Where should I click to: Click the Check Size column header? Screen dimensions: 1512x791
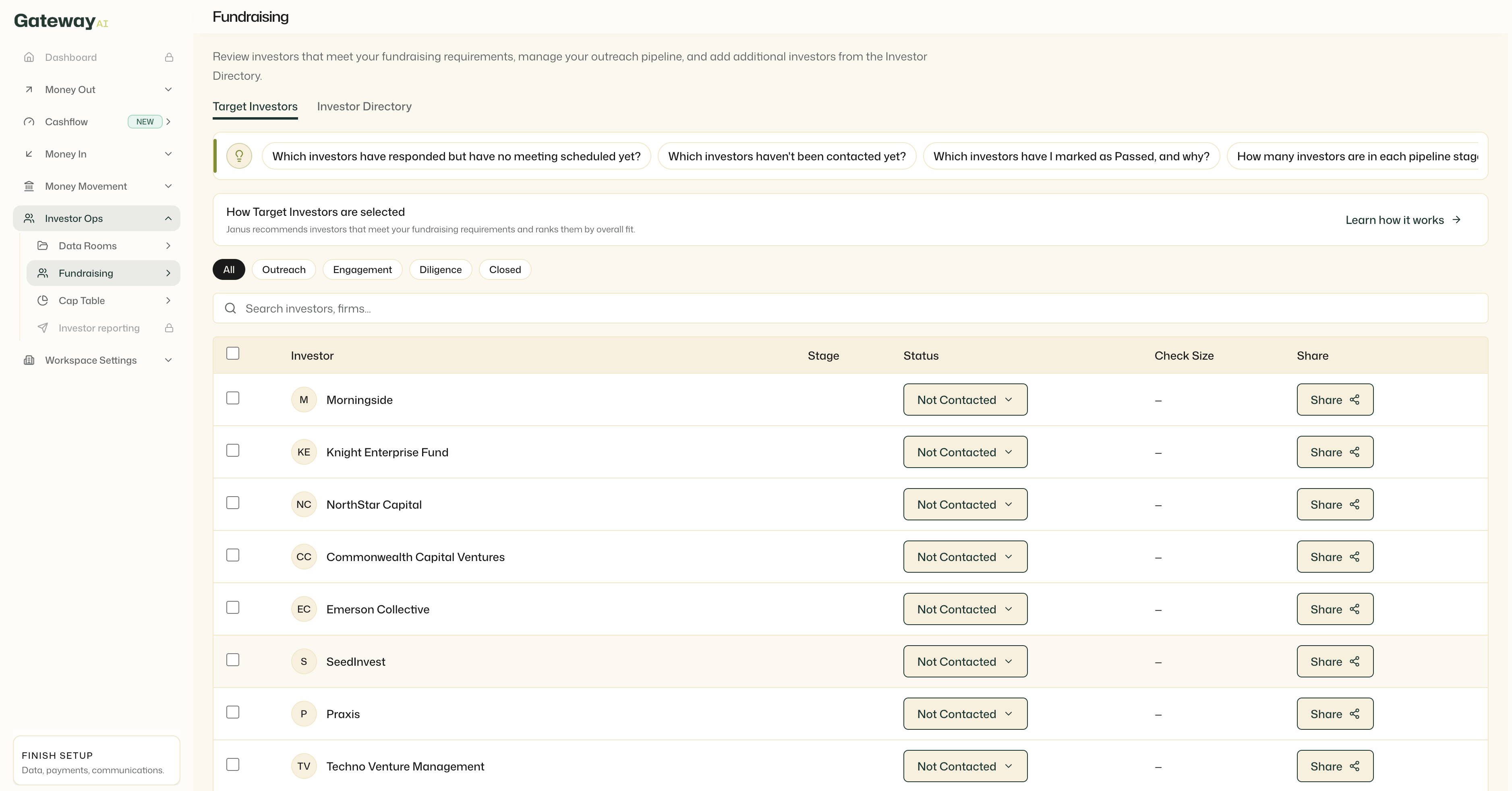[1184, 356]
